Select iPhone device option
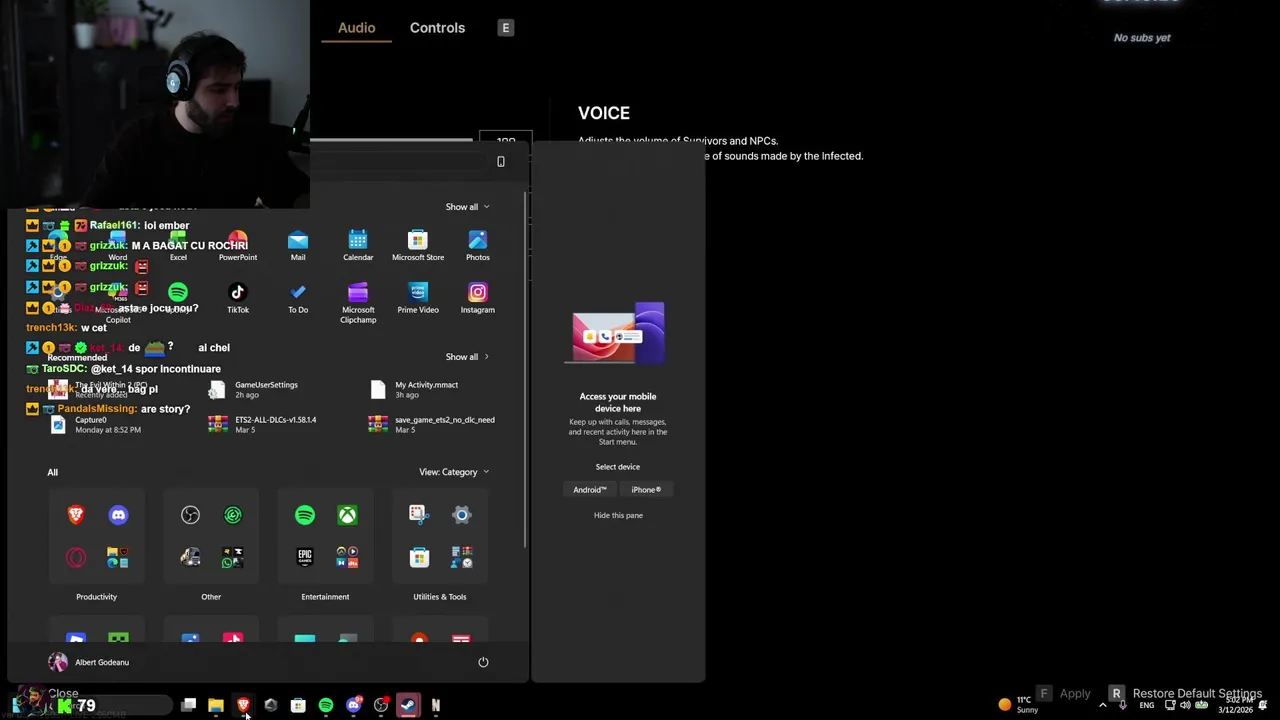Image resolution: width=1280 pixels, height=720 pixels. 646,490
